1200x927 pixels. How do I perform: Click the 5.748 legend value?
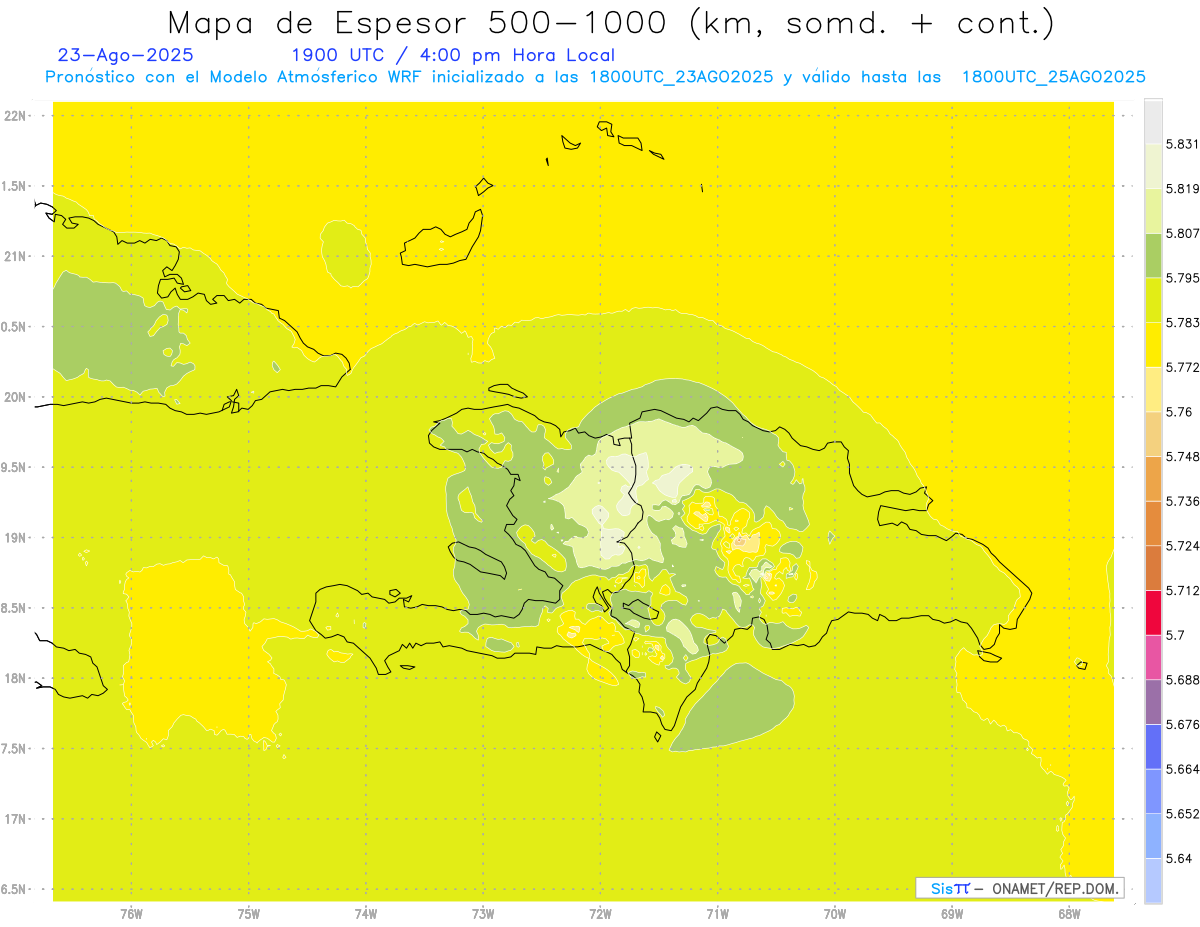coord(1183,457)
